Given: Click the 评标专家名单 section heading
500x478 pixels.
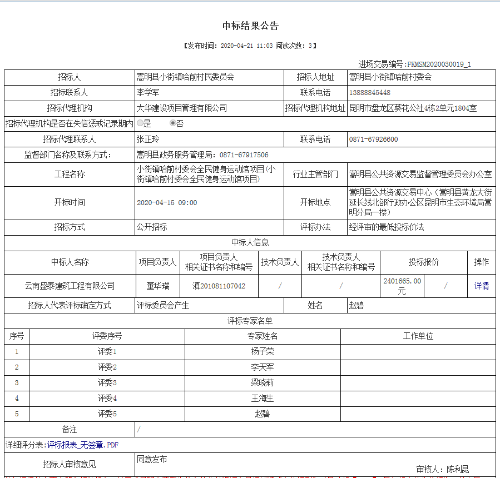Looking at the screenshot, I should pyautogui.click(x=250, y=321).
